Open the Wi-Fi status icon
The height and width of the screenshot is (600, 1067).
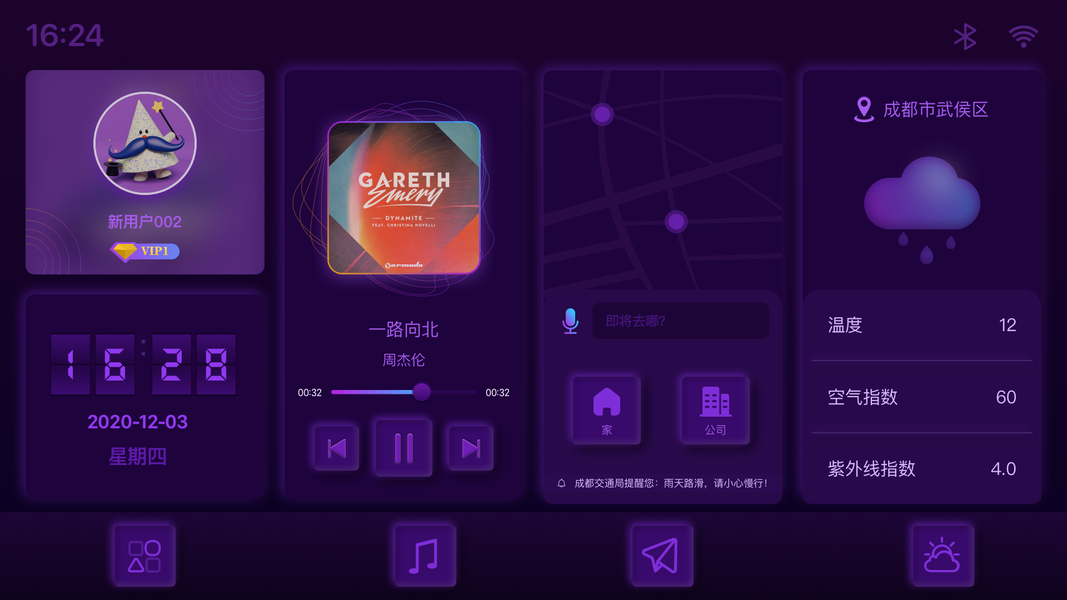pyautogui.click(x=1023, y=36)
